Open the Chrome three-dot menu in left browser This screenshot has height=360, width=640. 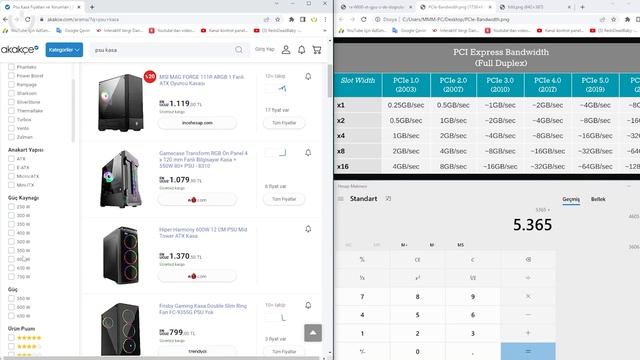tap(325, 19)
